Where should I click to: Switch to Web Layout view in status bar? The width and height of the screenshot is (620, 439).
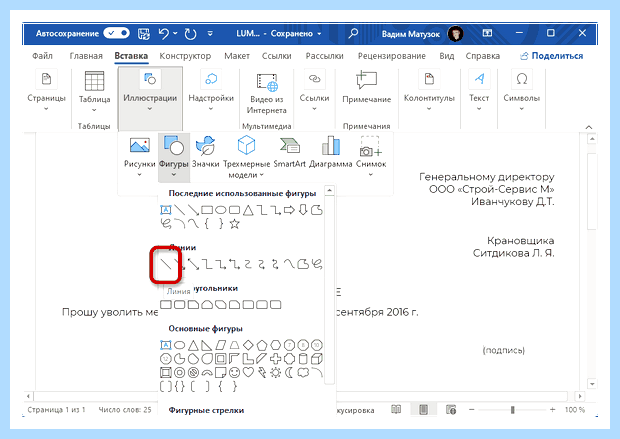[x=451, y=409]
